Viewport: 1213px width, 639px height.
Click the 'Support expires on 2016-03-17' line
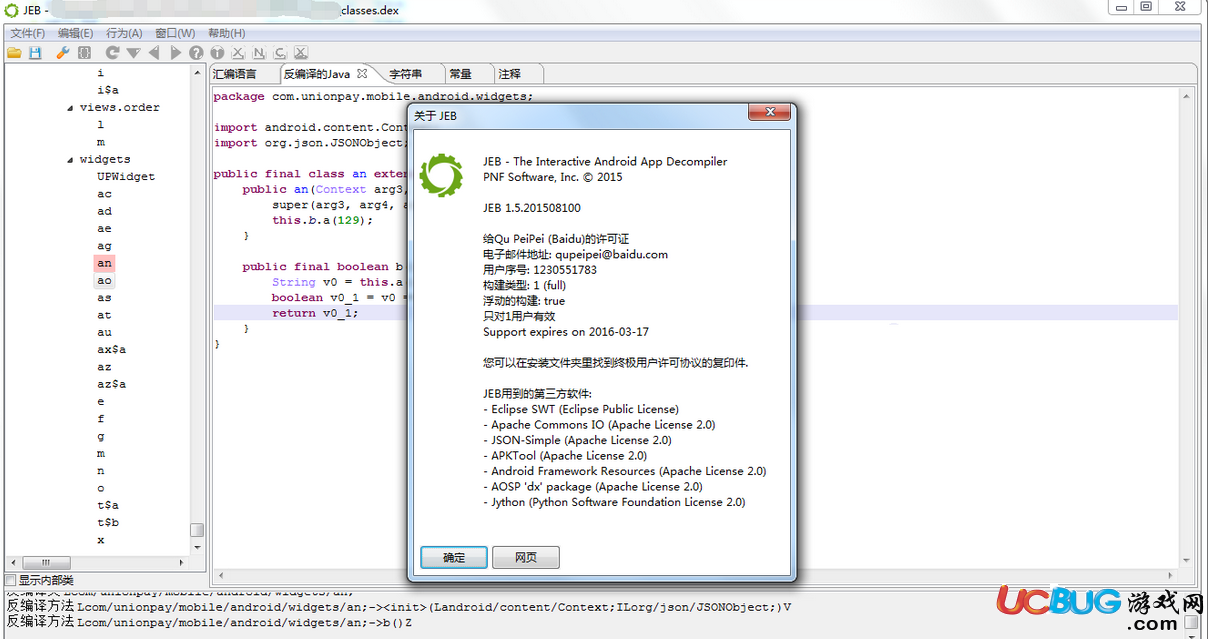566,332
